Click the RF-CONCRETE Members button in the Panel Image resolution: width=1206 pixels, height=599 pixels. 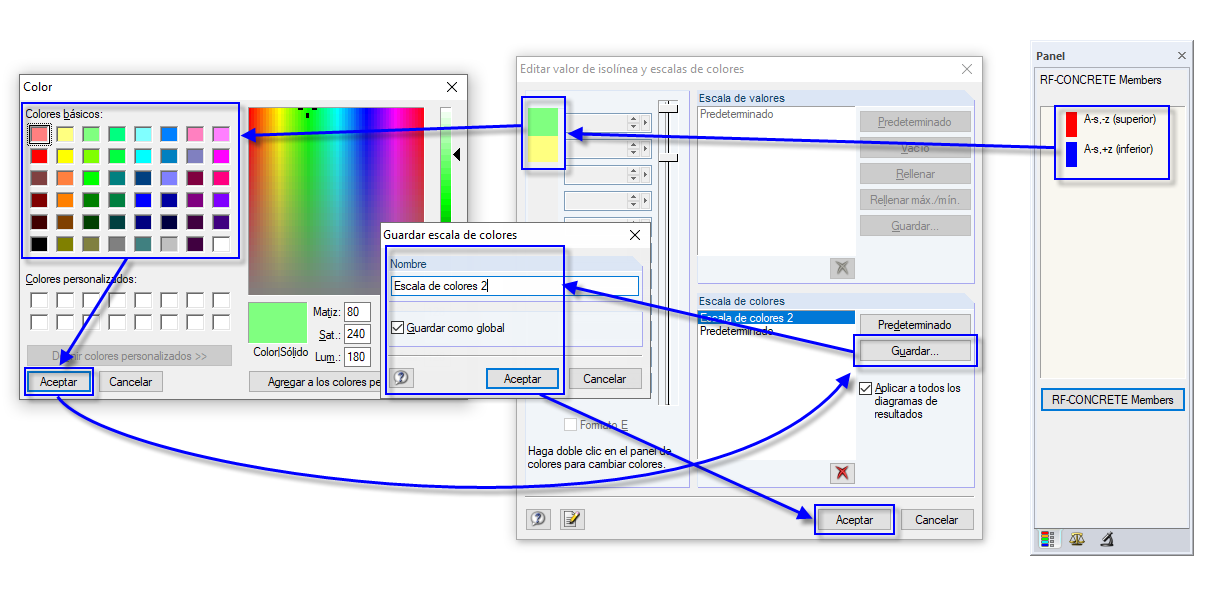click(1113, 399)
